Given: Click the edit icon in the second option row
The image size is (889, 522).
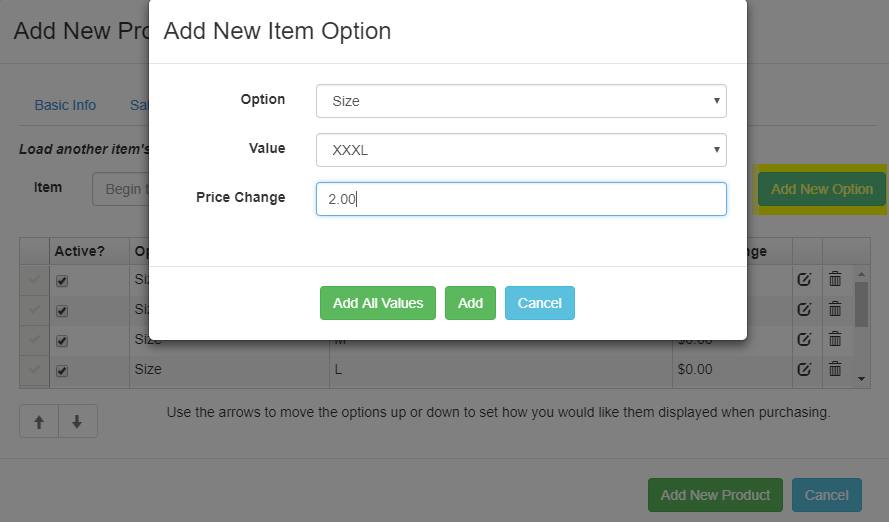Looking at the screenshot, I should (x=804, y=310).
